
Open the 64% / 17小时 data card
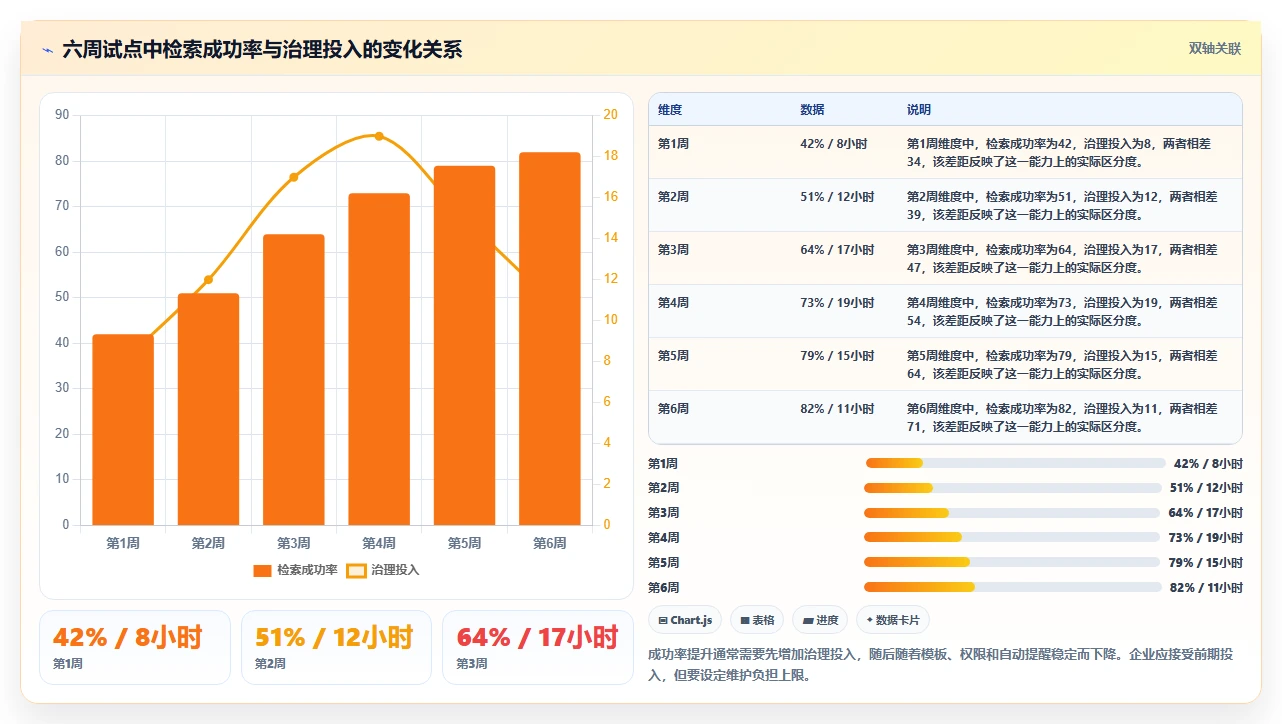538,647
